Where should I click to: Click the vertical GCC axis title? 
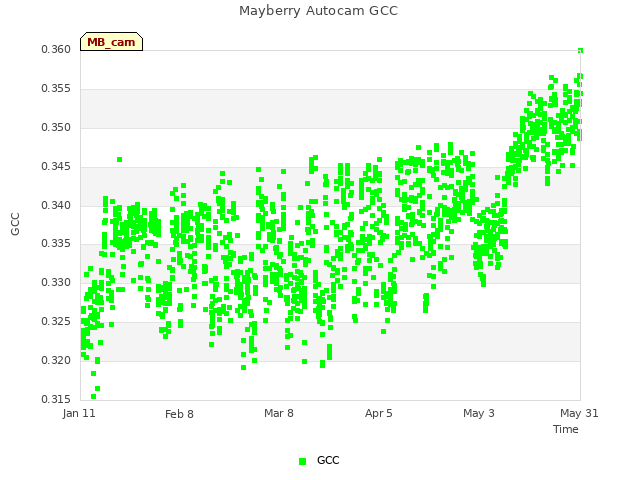click(15, 224)
